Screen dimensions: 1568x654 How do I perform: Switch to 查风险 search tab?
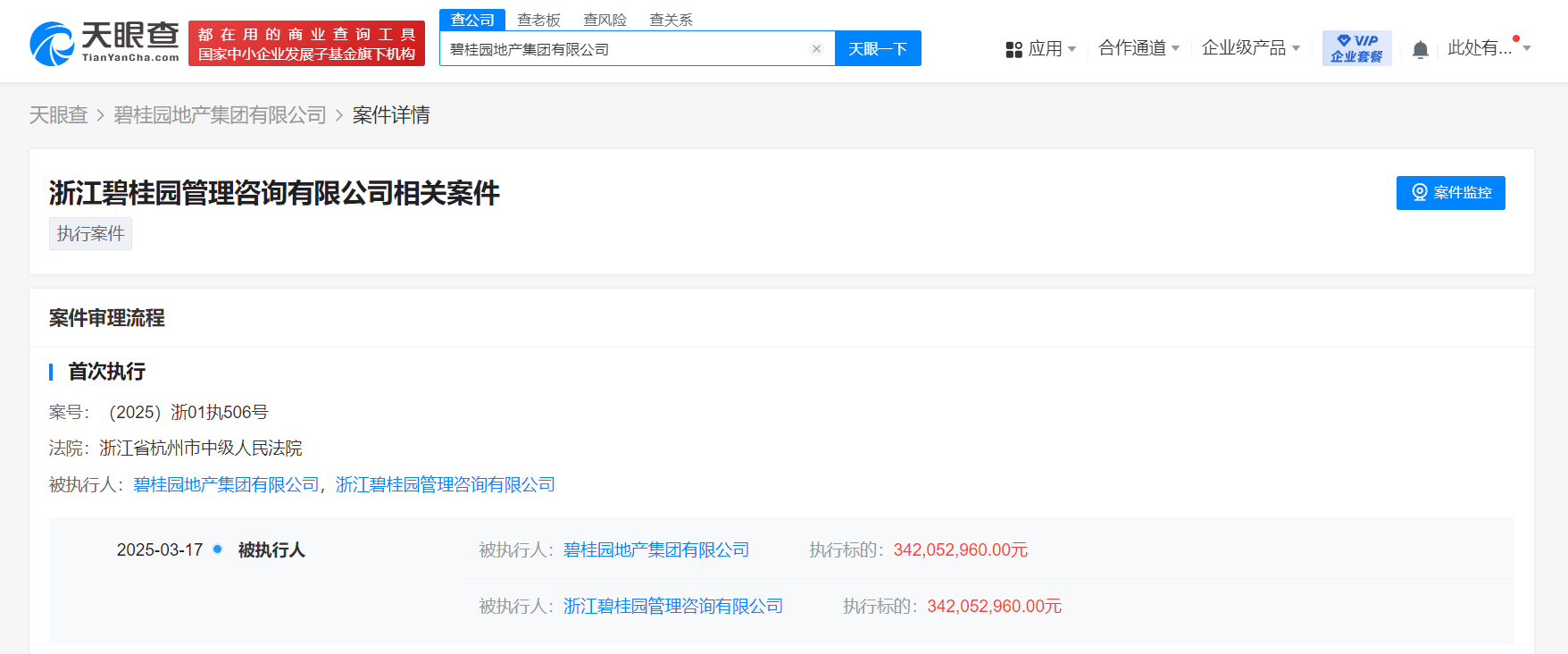(605, 20)
